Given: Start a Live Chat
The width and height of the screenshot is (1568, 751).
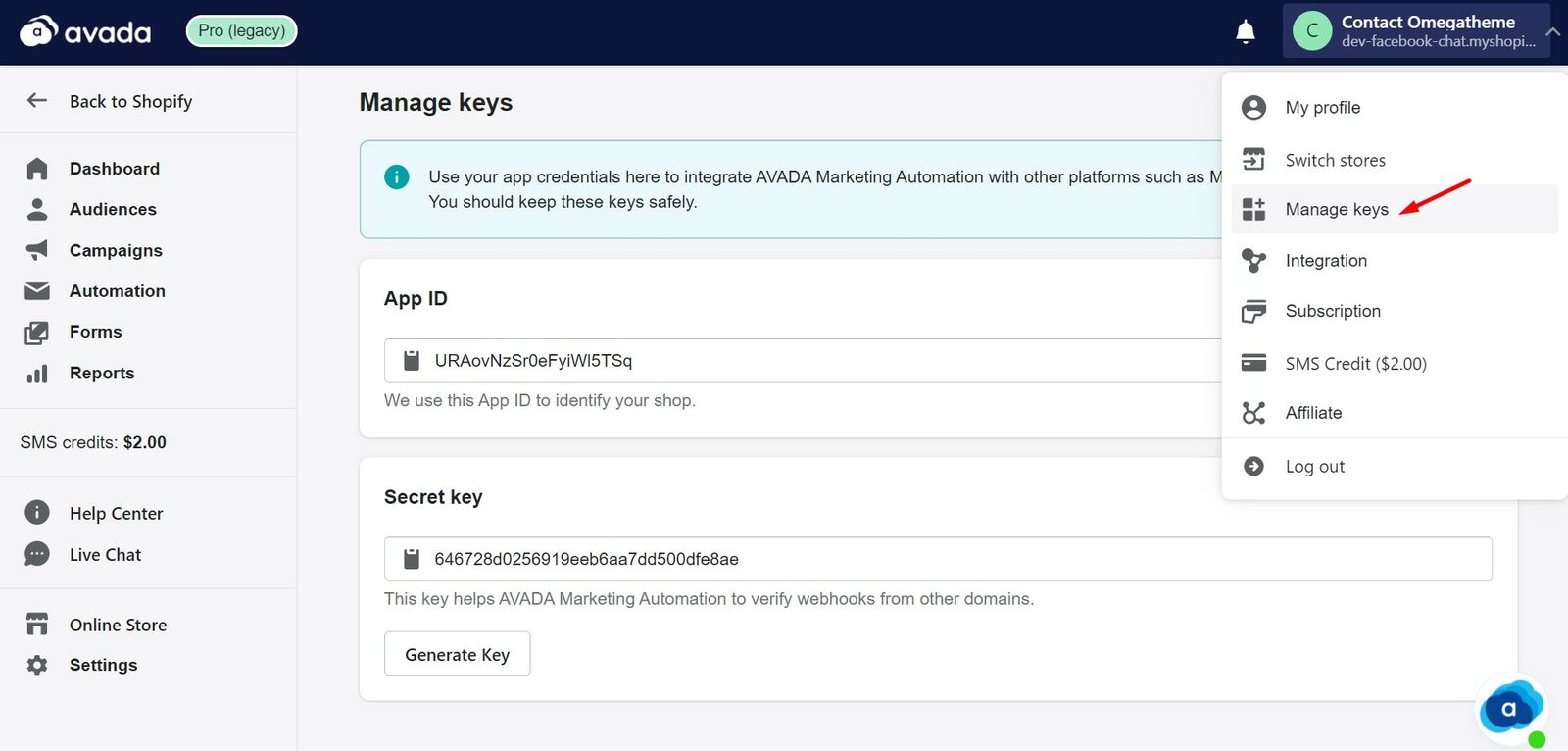Looking at the screenshot, I should 105,554.
